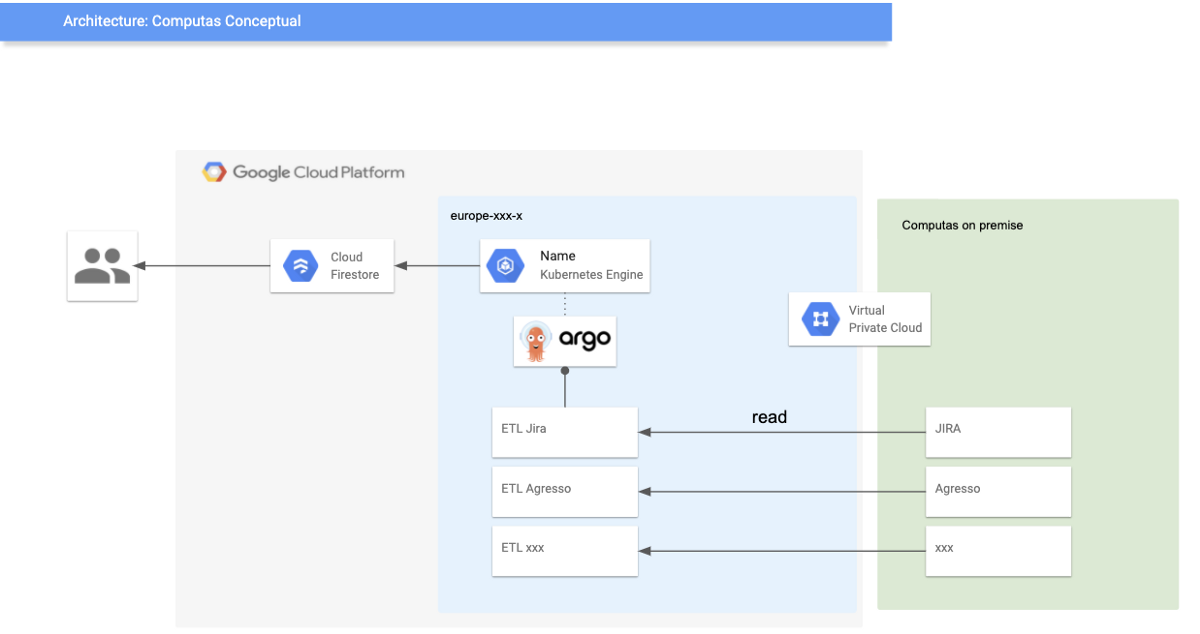Click the 'Virtual Private Cloud' text label

885,319
